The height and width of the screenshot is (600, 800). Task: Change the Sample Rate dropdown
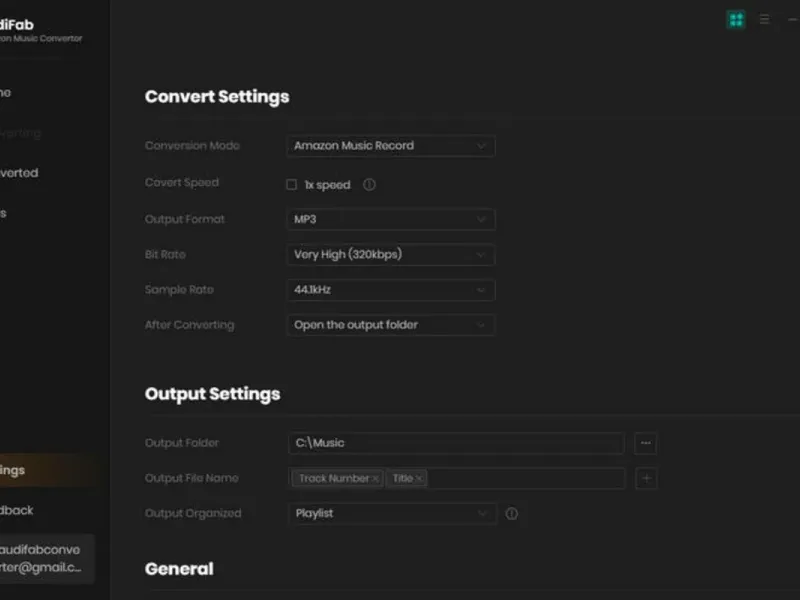(x=390, y=290)
